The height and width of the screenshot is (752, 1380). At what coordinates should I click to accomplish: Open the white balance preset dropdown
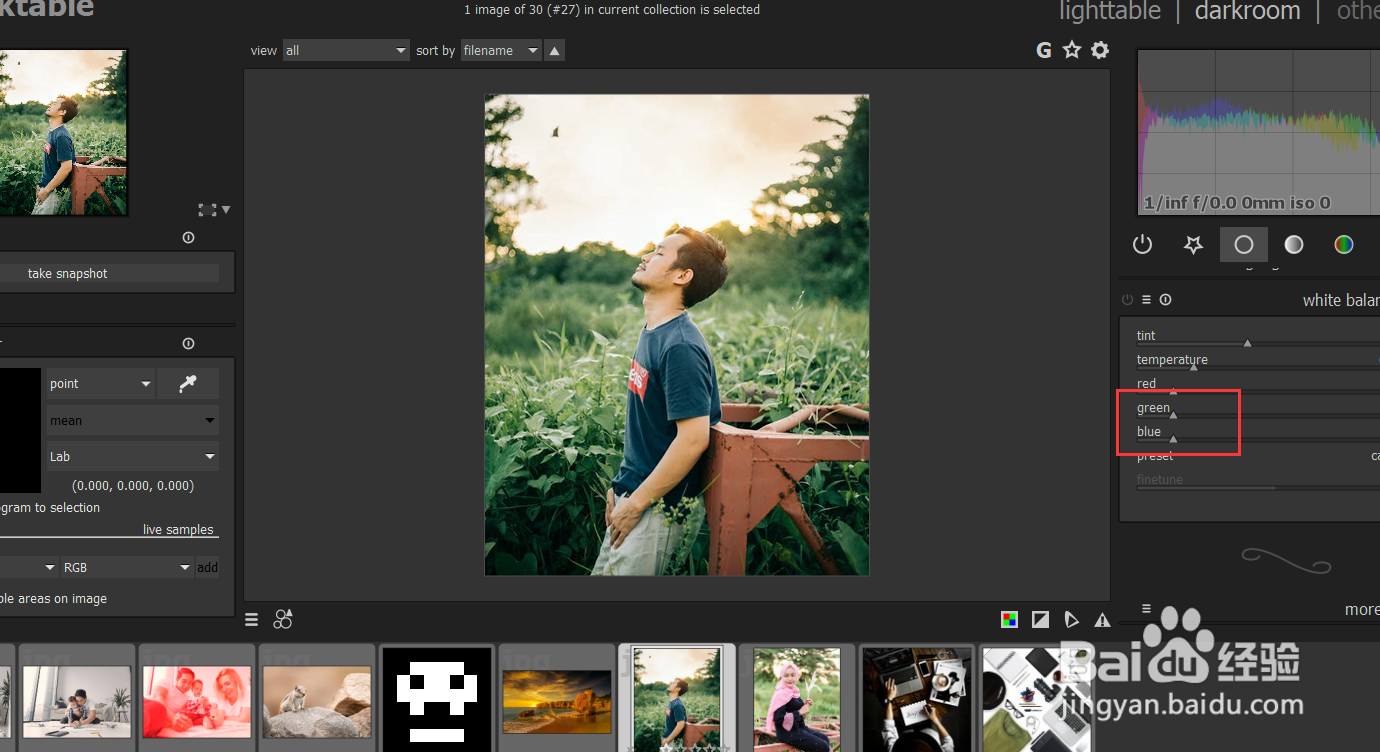click(1257, 456)
